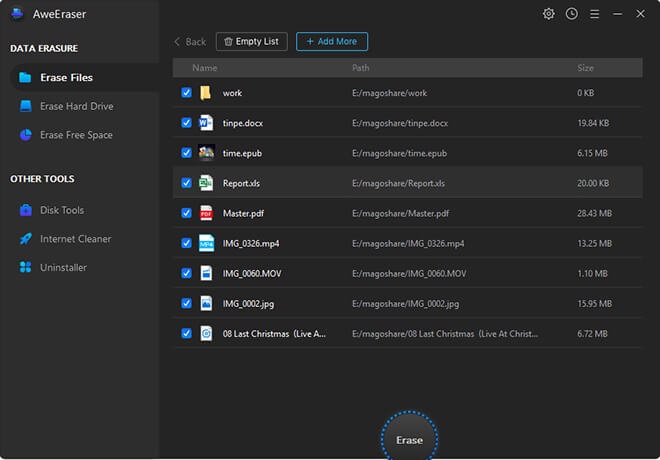Click the Word icon next to tinpe.docx
Viewport: 660px width, 460px height.
(x=206, y=123)
